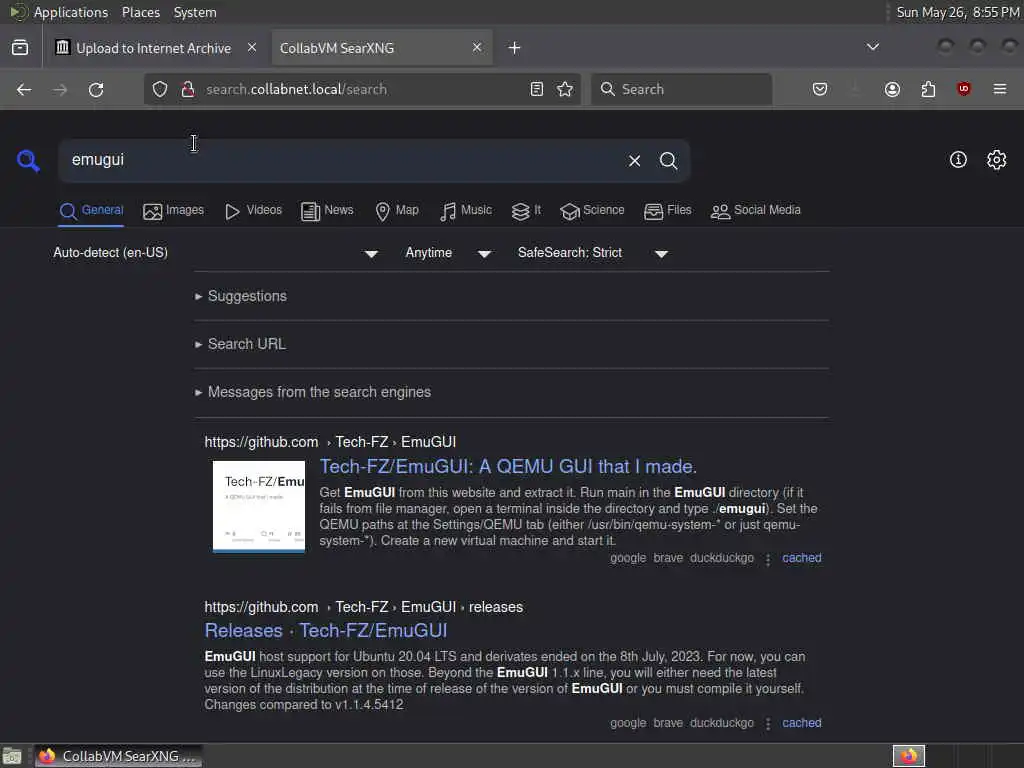The height and width of the screenshot is (768, 1024).
Task: Select the Files search category
Action: 667,210
